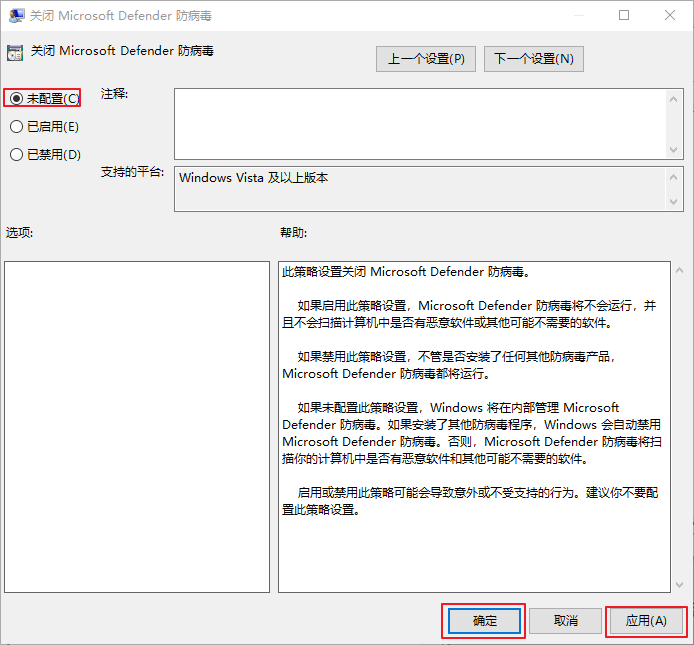
Task: Minimize the policy settings window
Action: tap(578, 15)
